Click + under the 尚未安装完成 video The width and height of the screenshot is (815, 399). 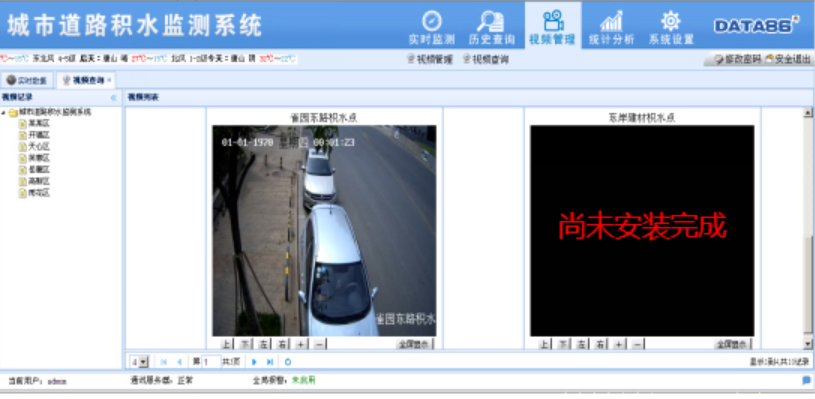point(618,344)
